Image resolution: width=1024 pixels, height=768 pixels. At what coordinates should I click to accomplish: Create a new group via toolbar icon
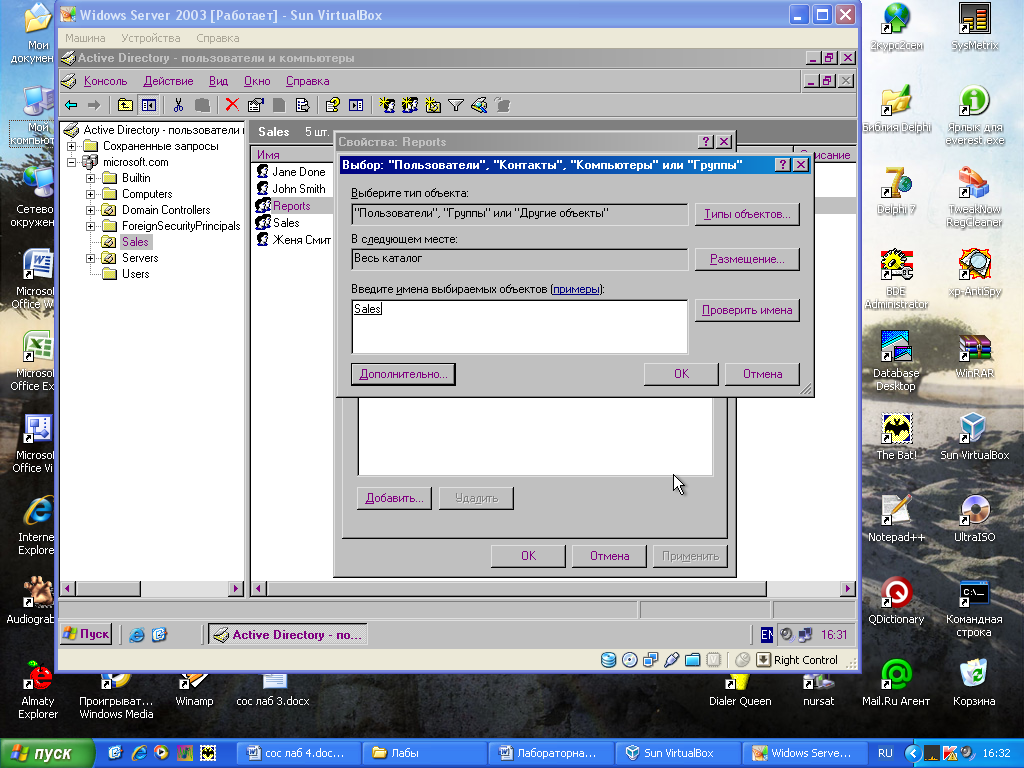pyautogui.click(x=409, y=105)
